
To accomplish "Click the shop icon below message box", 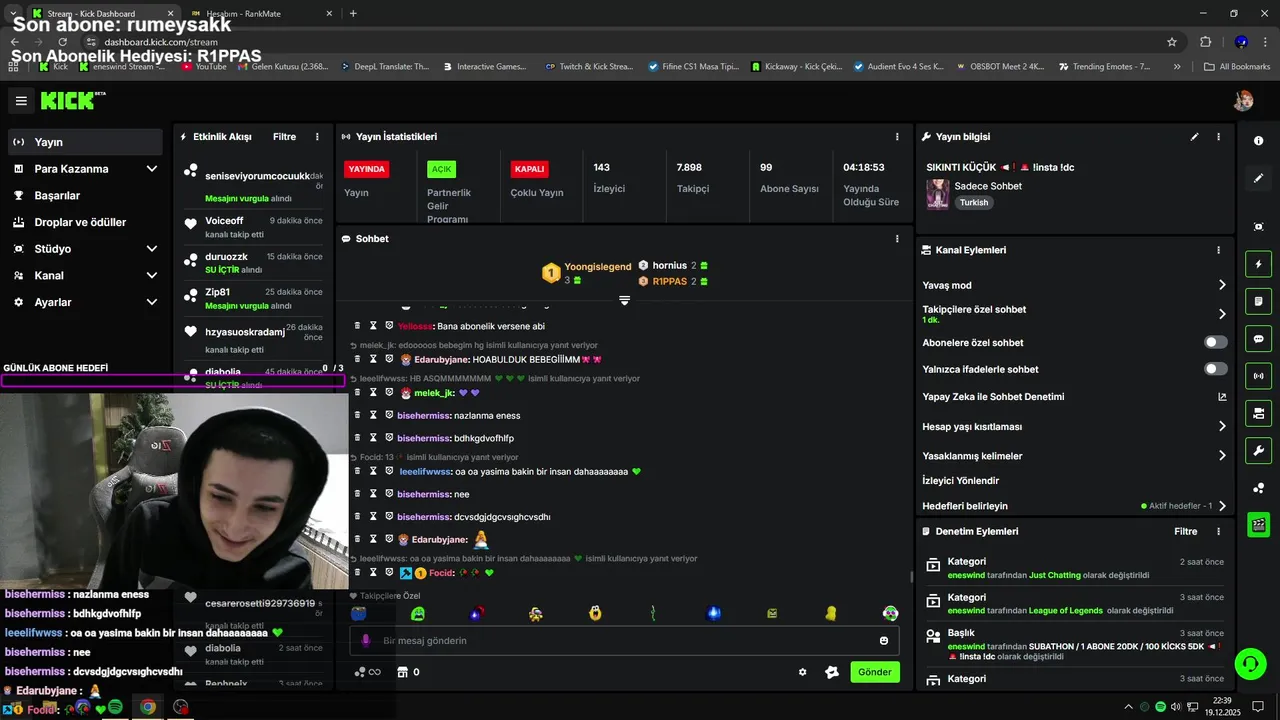I will [403, 672].
